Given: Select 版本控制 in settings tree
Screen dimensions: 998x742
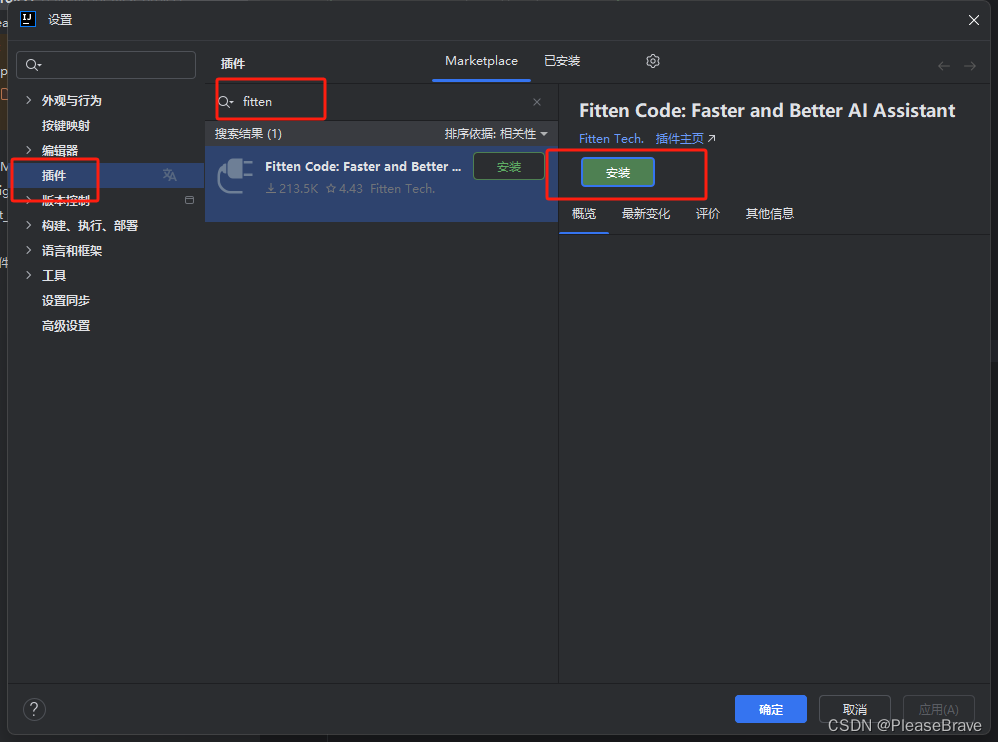Looking at the screenshot, I should coord(66,200).
